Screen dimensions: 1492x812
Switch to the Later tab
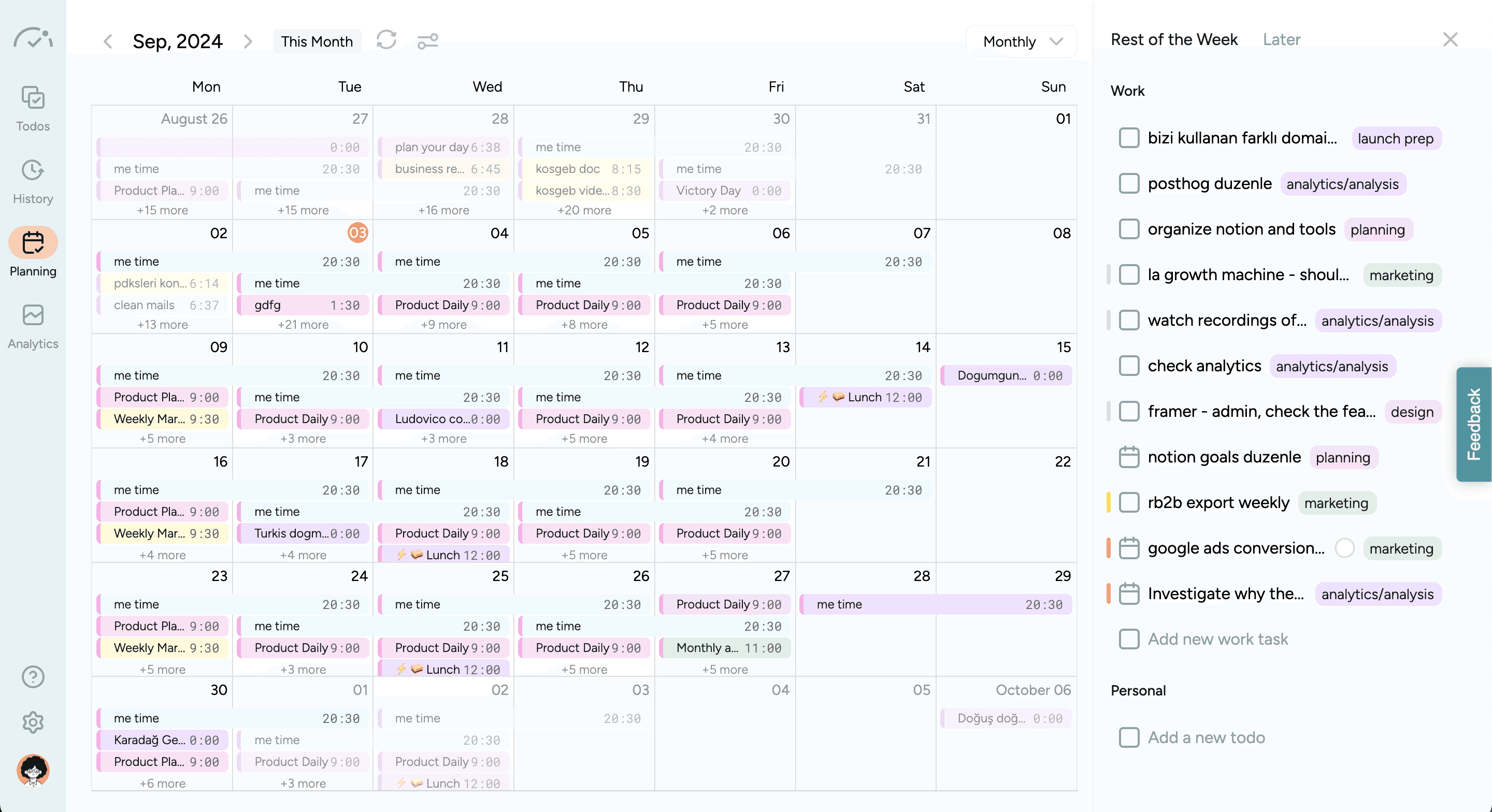[x=1281, y=39]
